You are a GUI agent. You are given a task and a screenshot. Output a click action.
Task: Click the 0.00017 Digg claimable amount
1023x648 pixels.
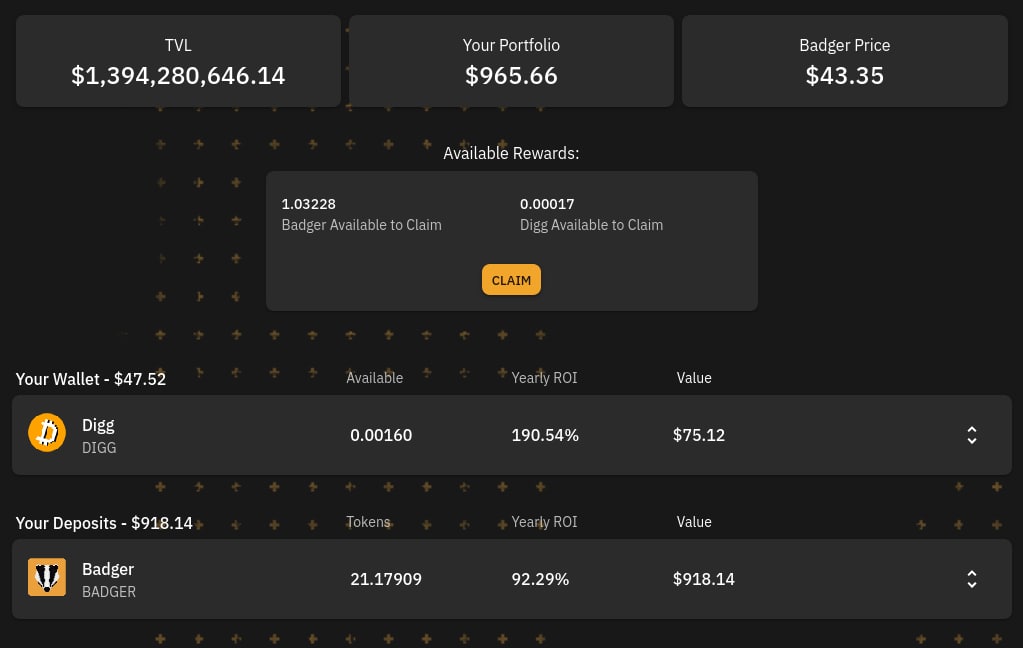547,204
